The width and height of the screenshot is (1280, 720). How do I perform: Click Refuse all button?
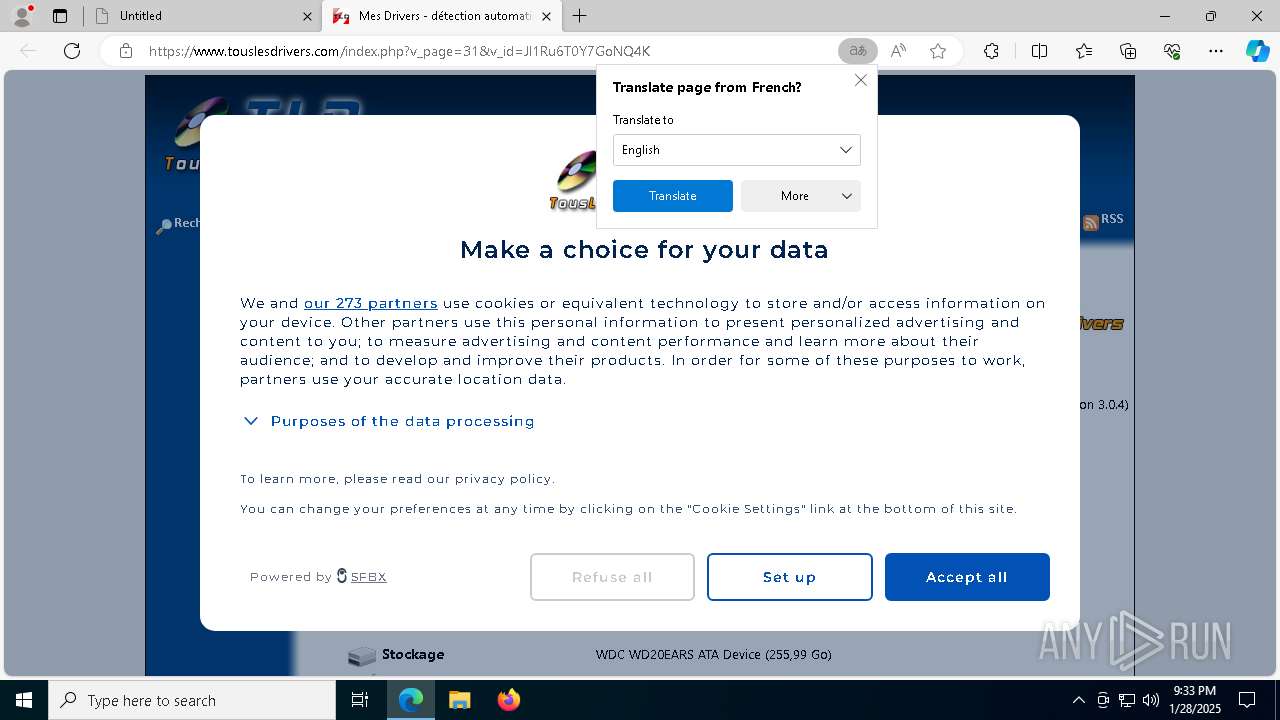[612, 577]
